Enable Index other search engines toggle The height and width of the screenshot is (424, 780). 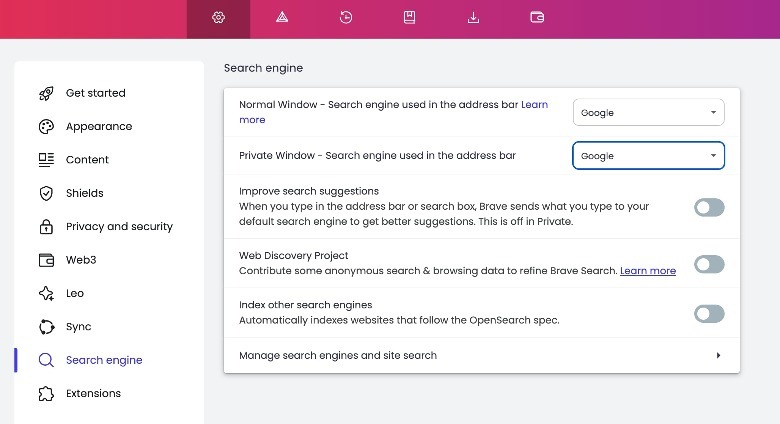click(x=709, y=314)
